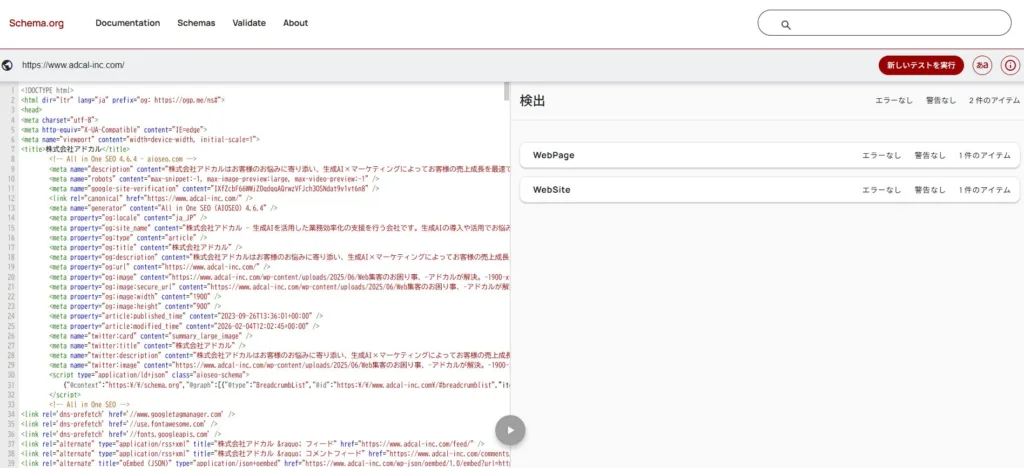The height and width of the screenshot is (468, 1024).
Task: Click the canonical link code line 12
Action: [151, 198]
